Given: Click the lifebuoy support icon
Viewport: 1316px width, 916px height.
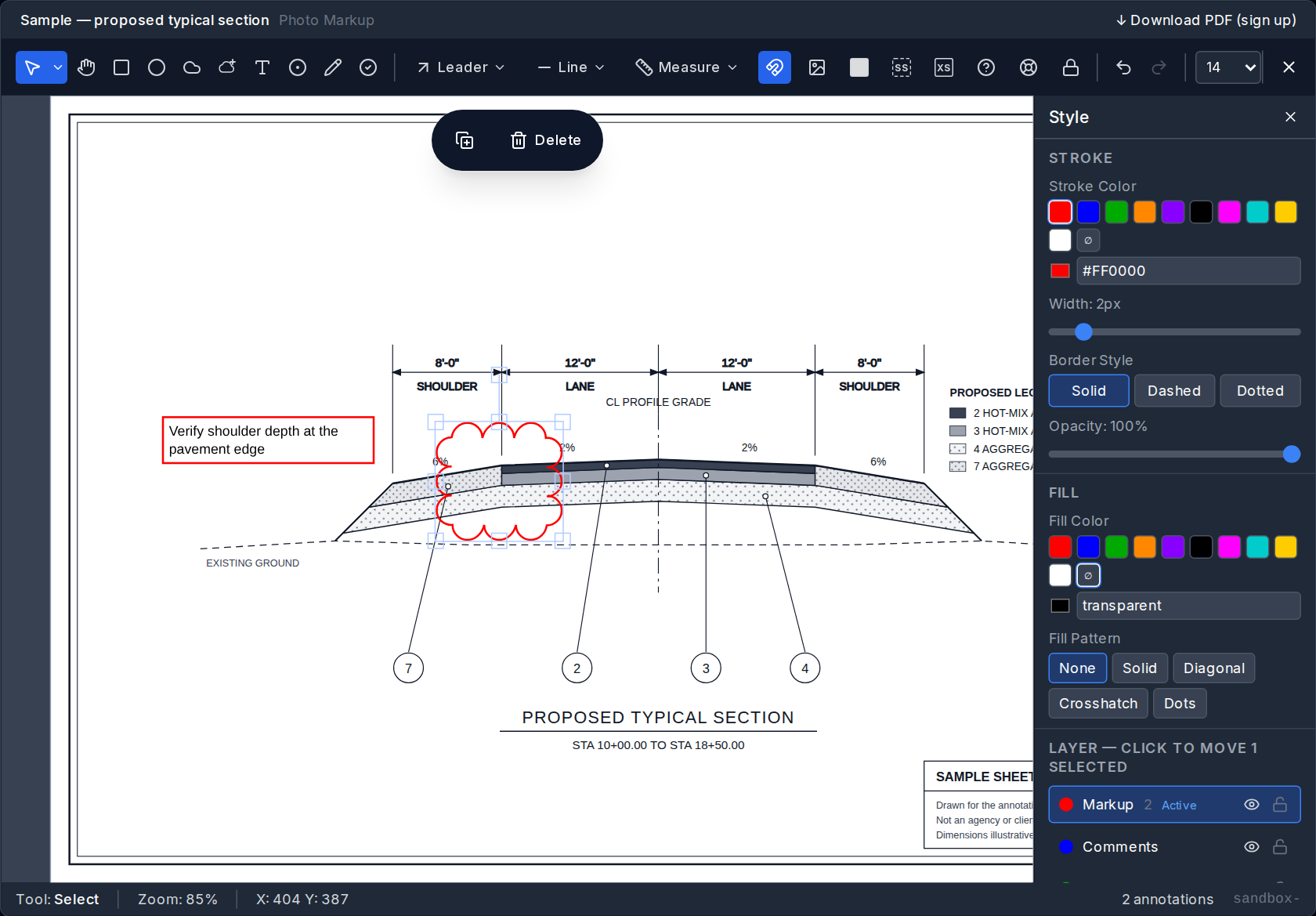Looking at the screenshot, I should (x=1029, y=67).
